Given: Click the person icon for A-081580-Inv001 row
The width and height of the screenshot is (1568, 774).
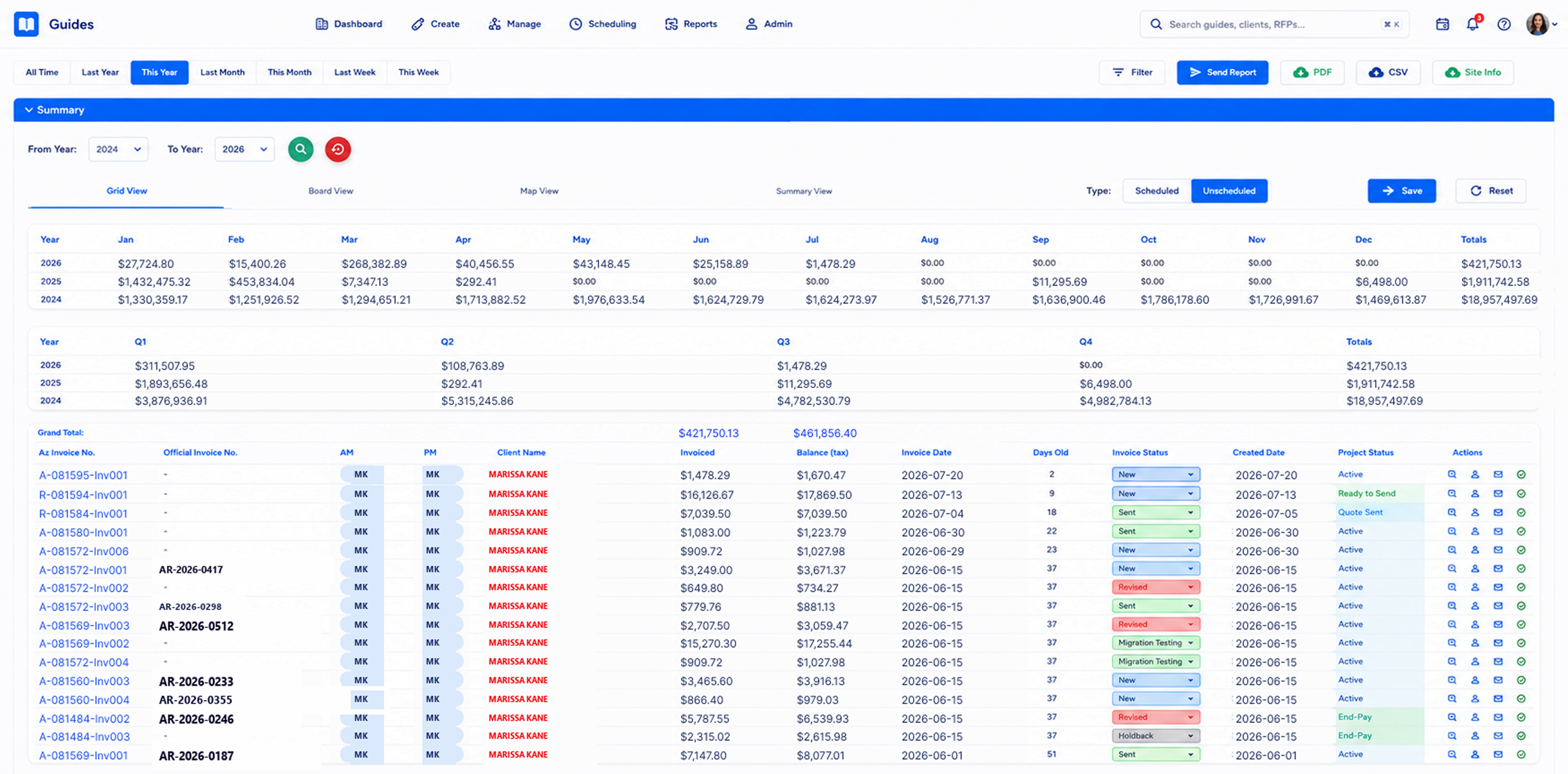Looking at the screenshot, I should point(1475,531).
